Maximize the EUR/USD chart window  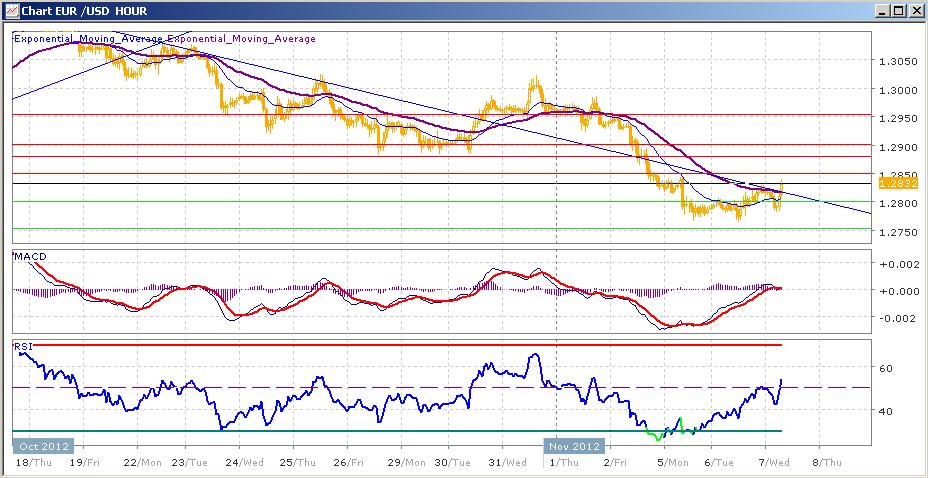(x=897, y=10)
